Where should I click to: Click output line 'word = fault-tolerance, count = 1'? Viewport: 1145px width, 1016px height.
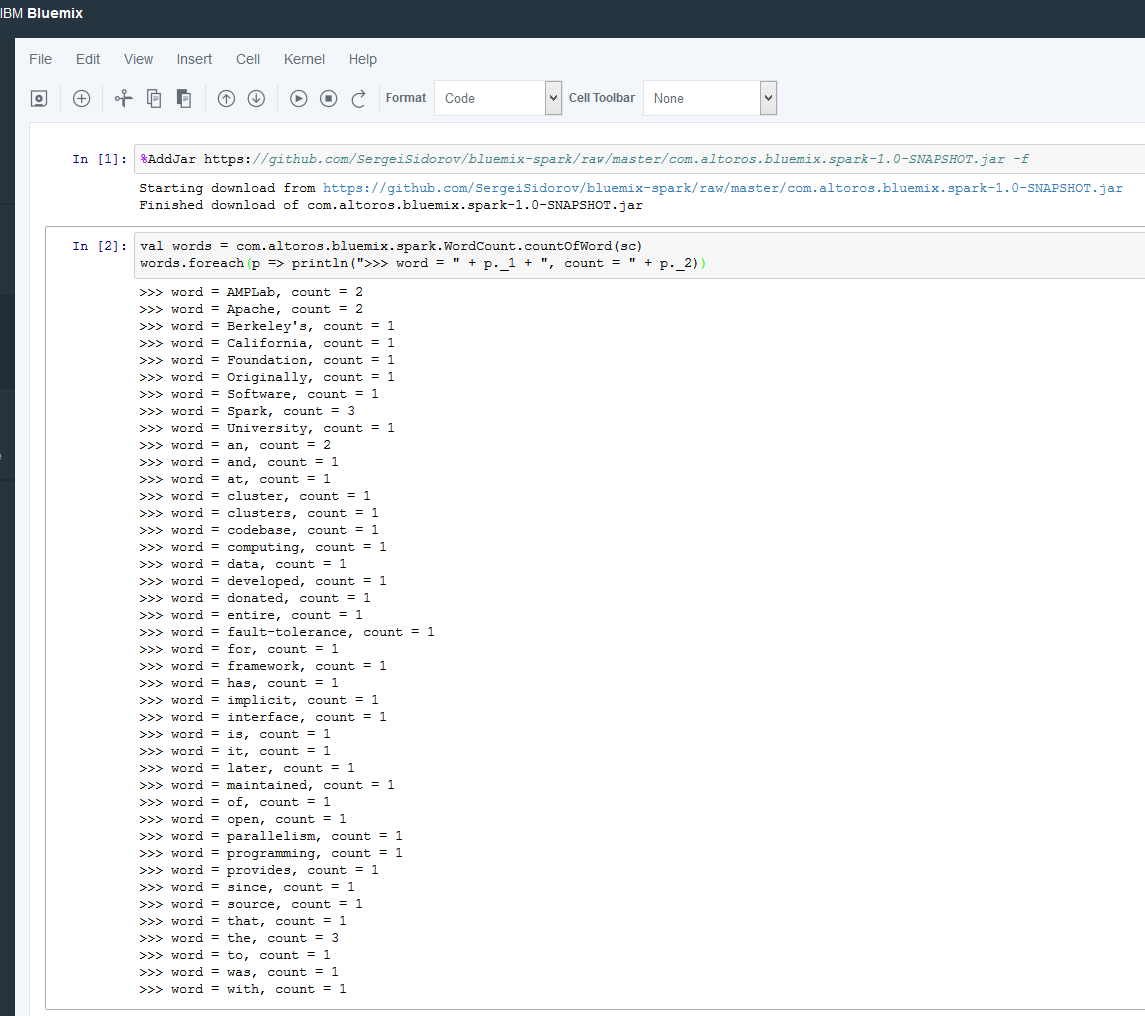click(x=287, y=632)
